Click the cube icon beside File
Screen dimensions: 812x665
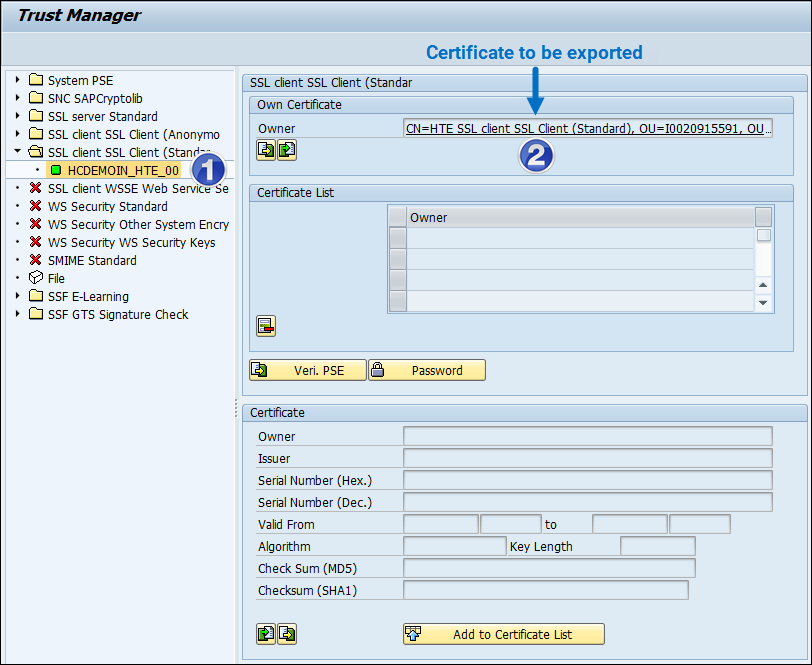pos(36,278)
